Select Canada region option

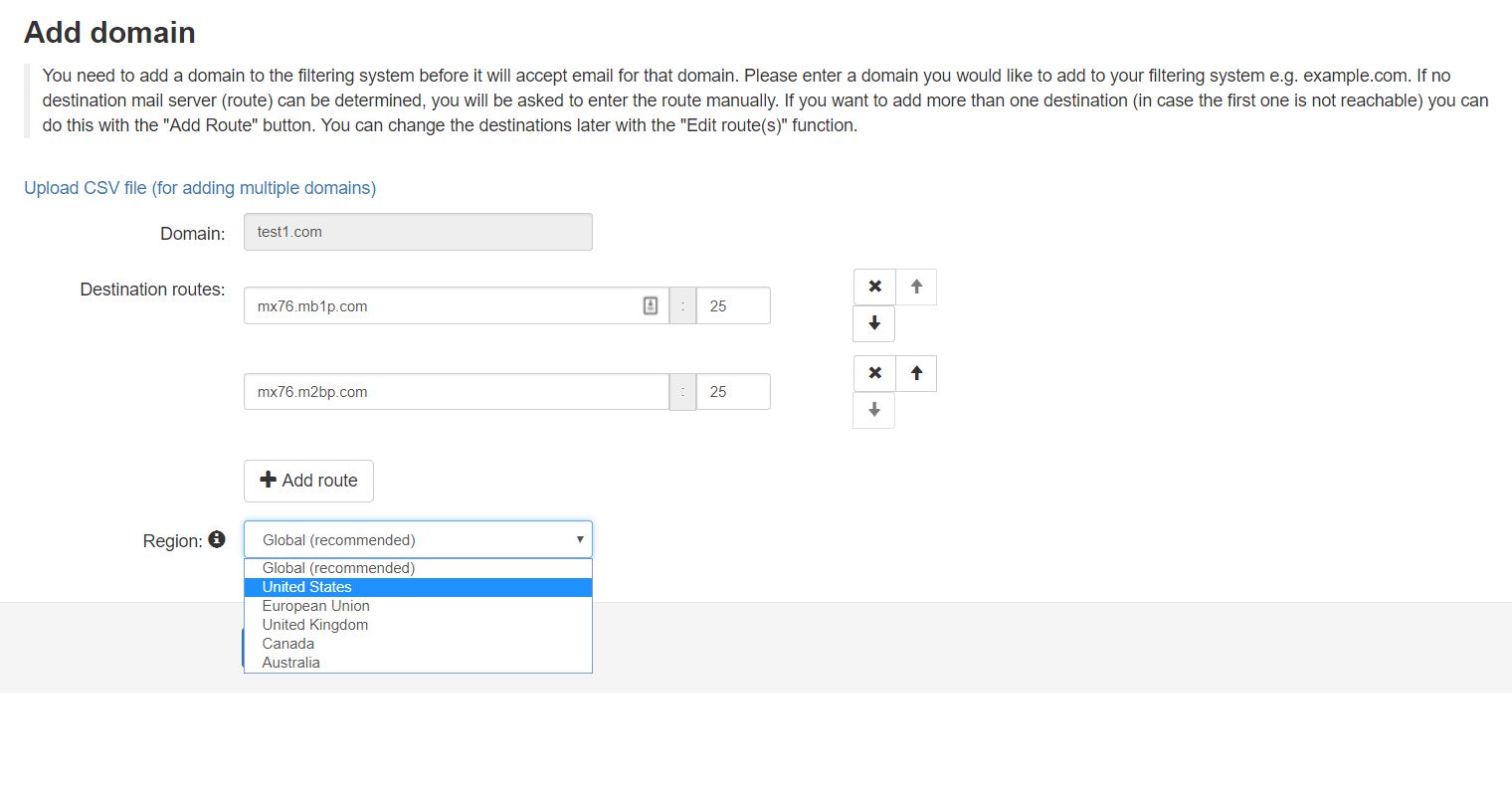tap(288, 644)
